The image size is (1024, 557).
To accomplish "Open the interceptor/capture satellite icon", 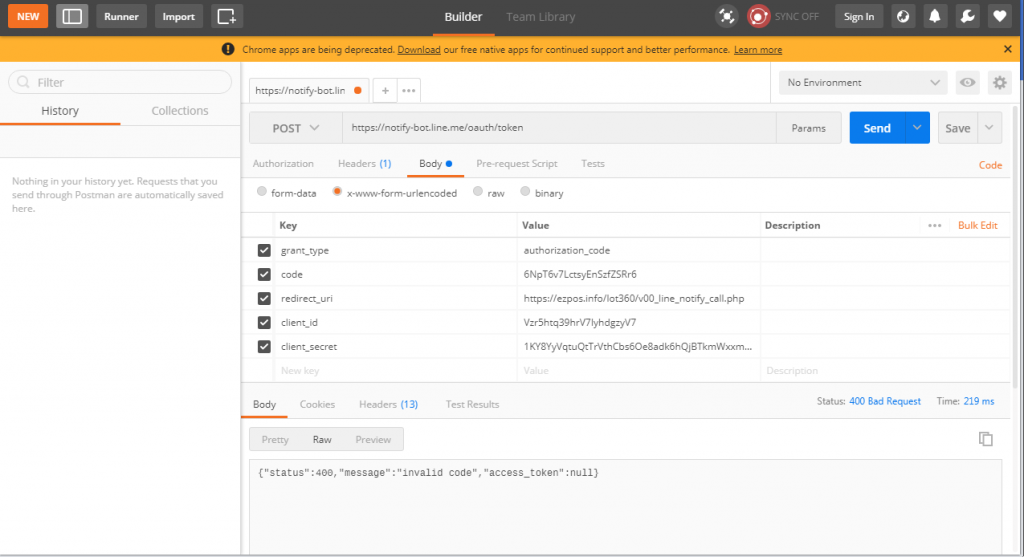I will (x=726, y=16).
